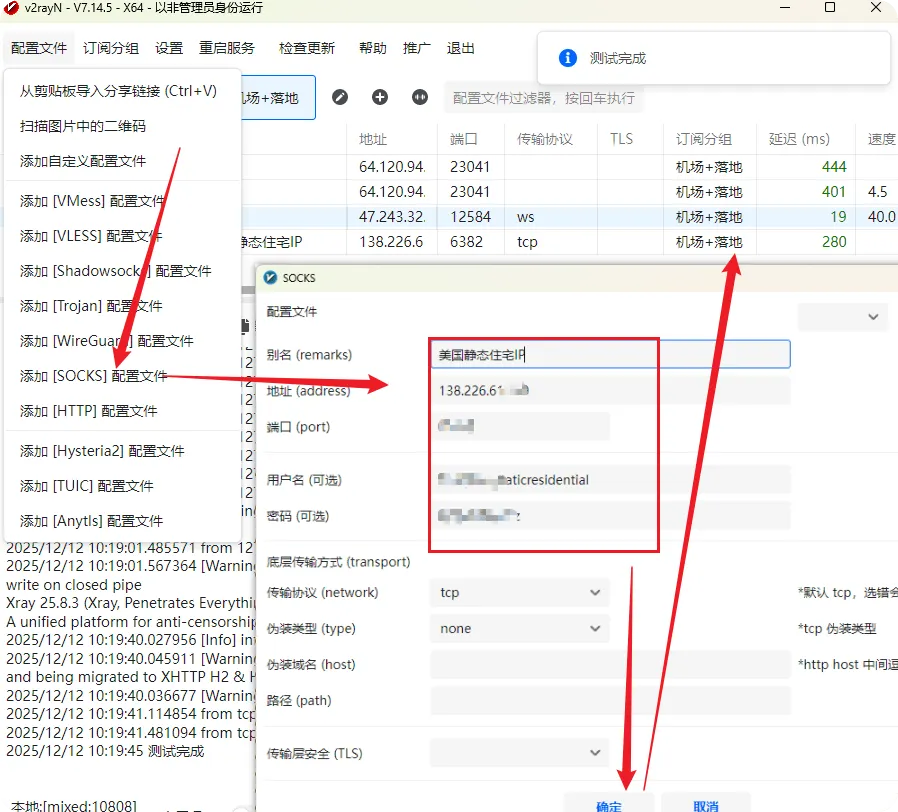898x812 pixels.
Task: Click the 端口 (port) input field
Action: [520, 427]
